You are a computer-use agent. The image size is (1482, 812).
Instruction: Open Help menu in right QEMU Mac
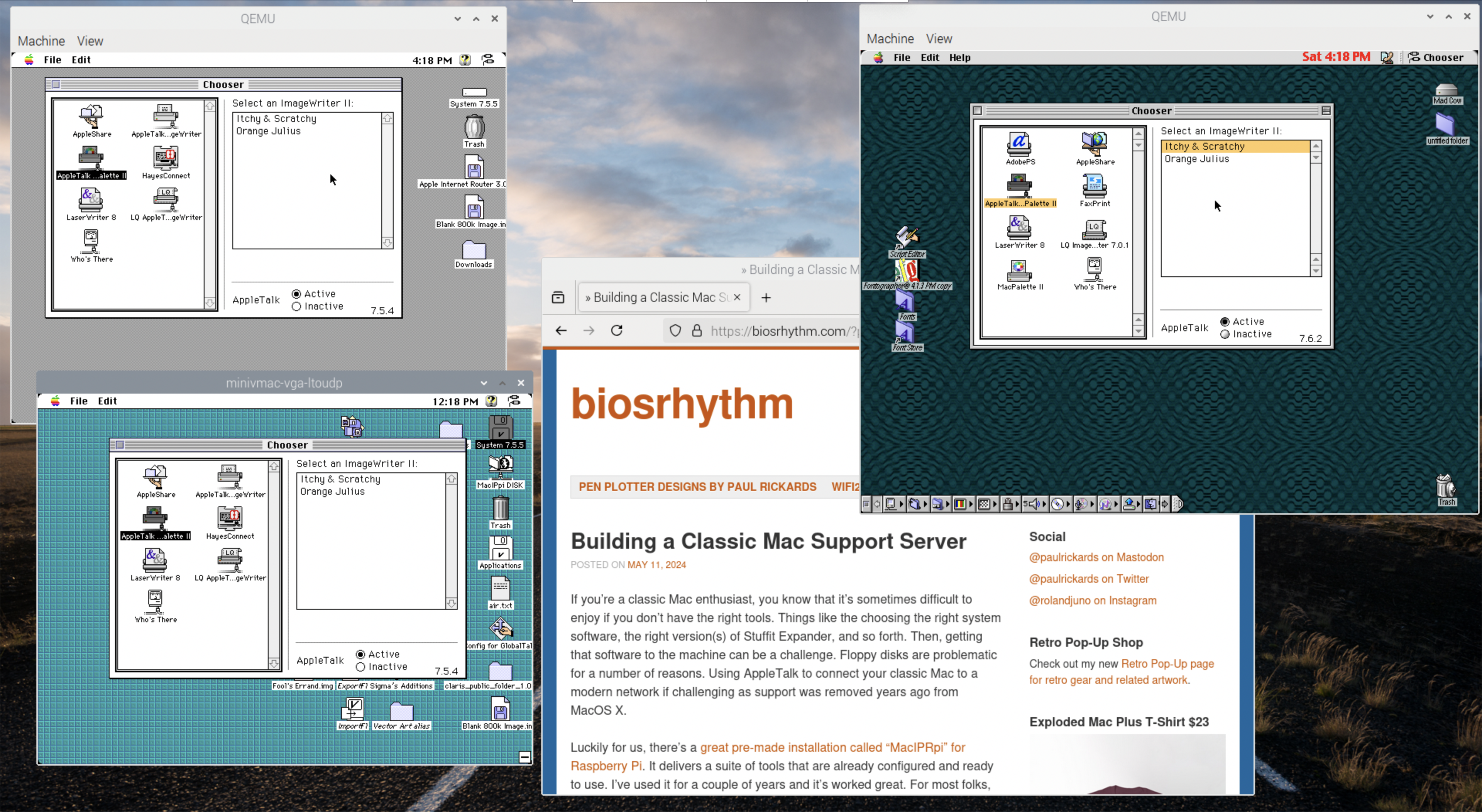click(959, 58)
